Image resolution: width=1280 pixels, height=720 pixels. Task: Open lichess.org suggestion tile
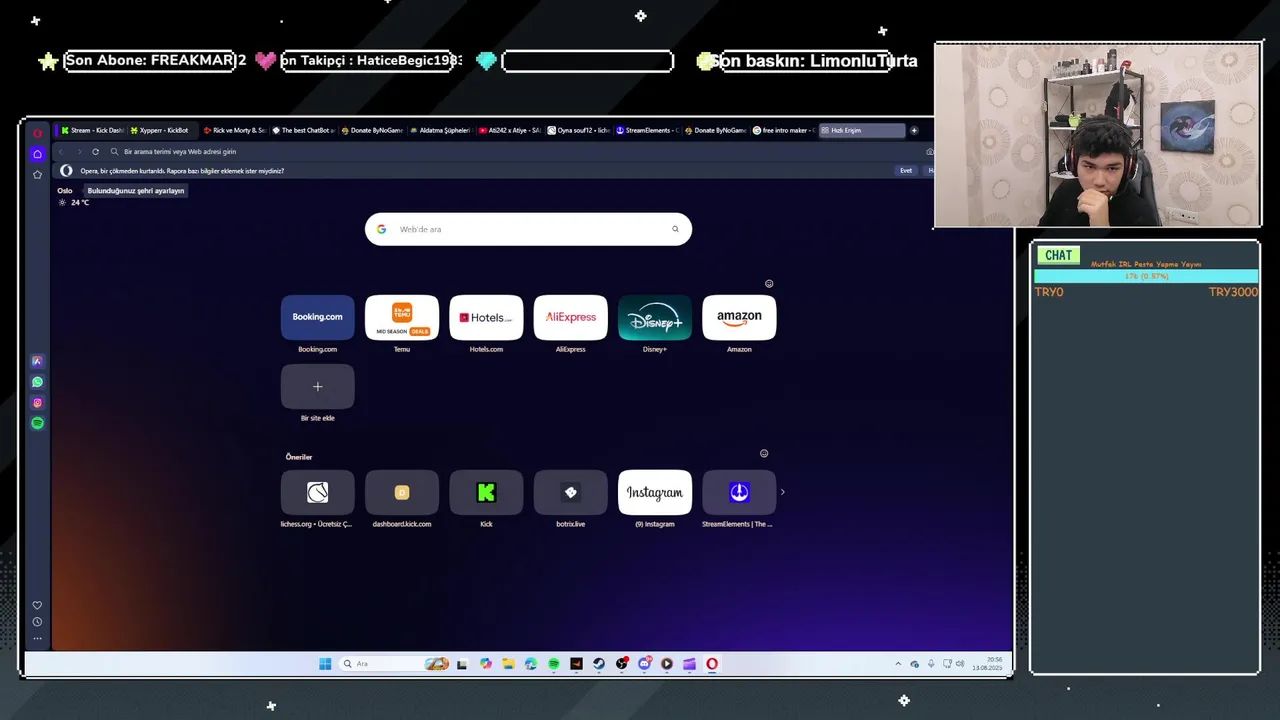317,492
